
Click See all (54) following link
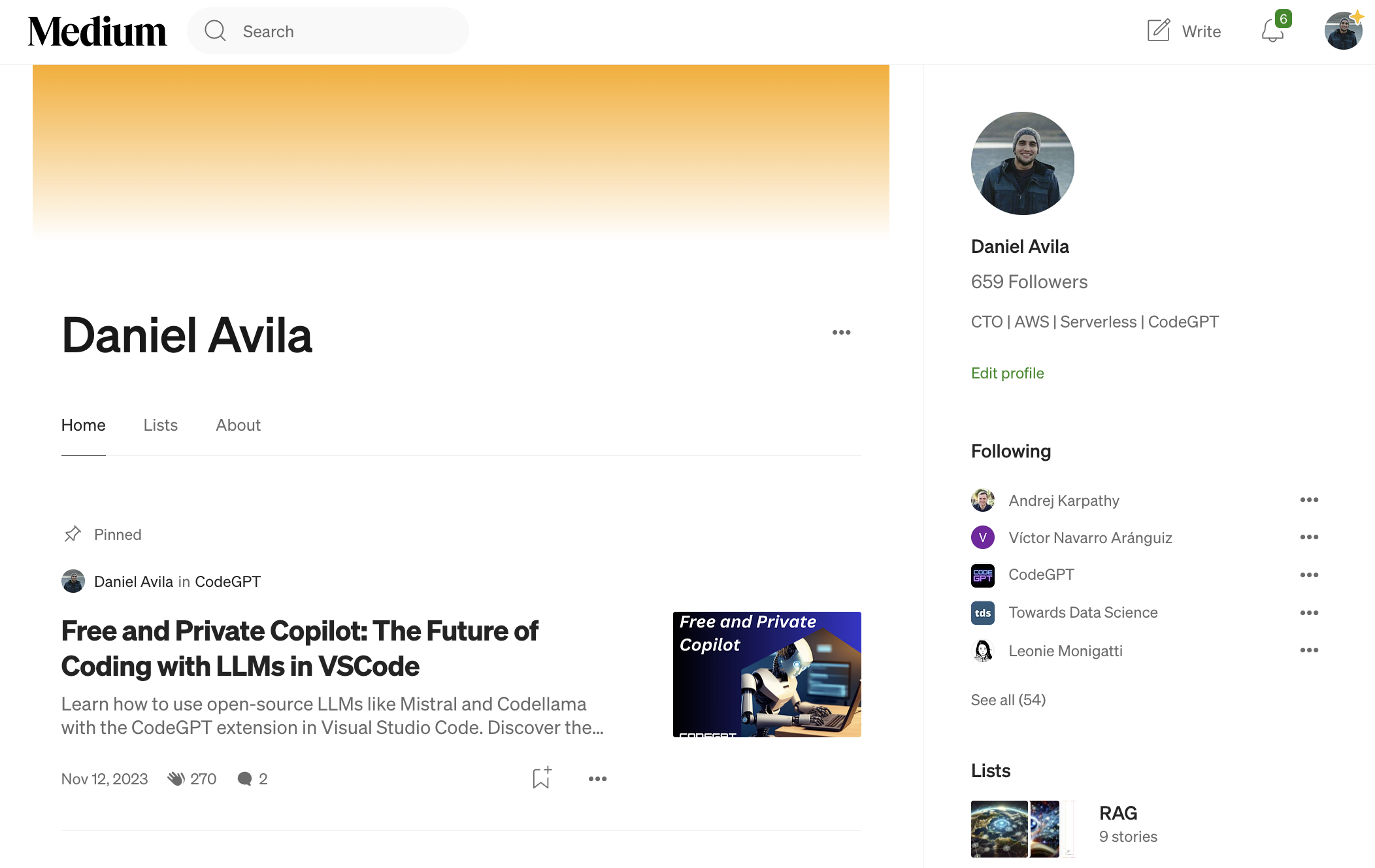pos(1008,700)
